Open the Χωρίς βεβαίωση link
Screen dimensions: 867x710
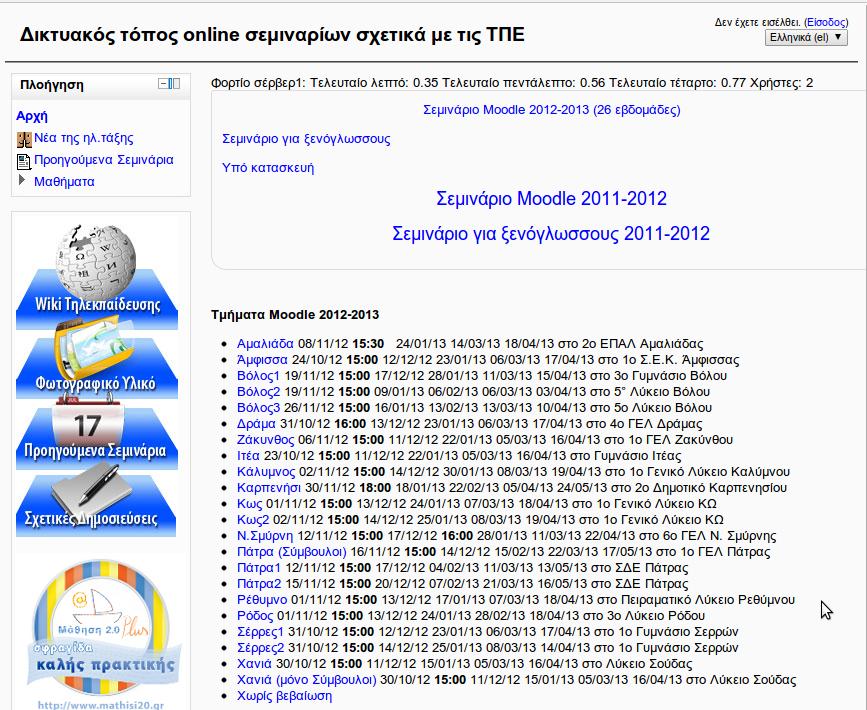[x=284, y=696]
